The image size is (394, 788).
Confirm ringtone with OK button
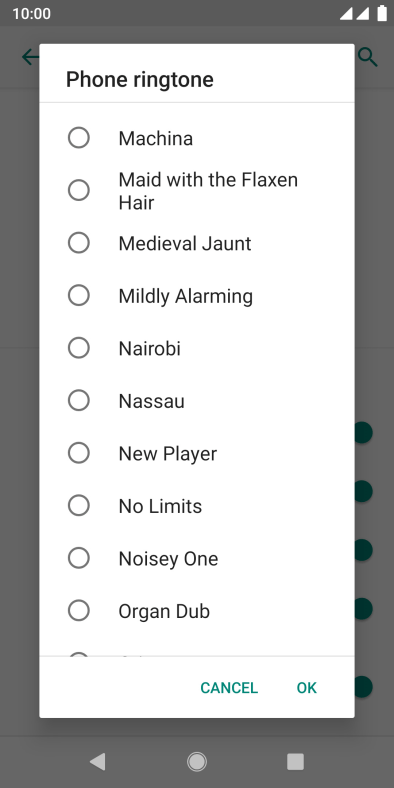point(307,687)
